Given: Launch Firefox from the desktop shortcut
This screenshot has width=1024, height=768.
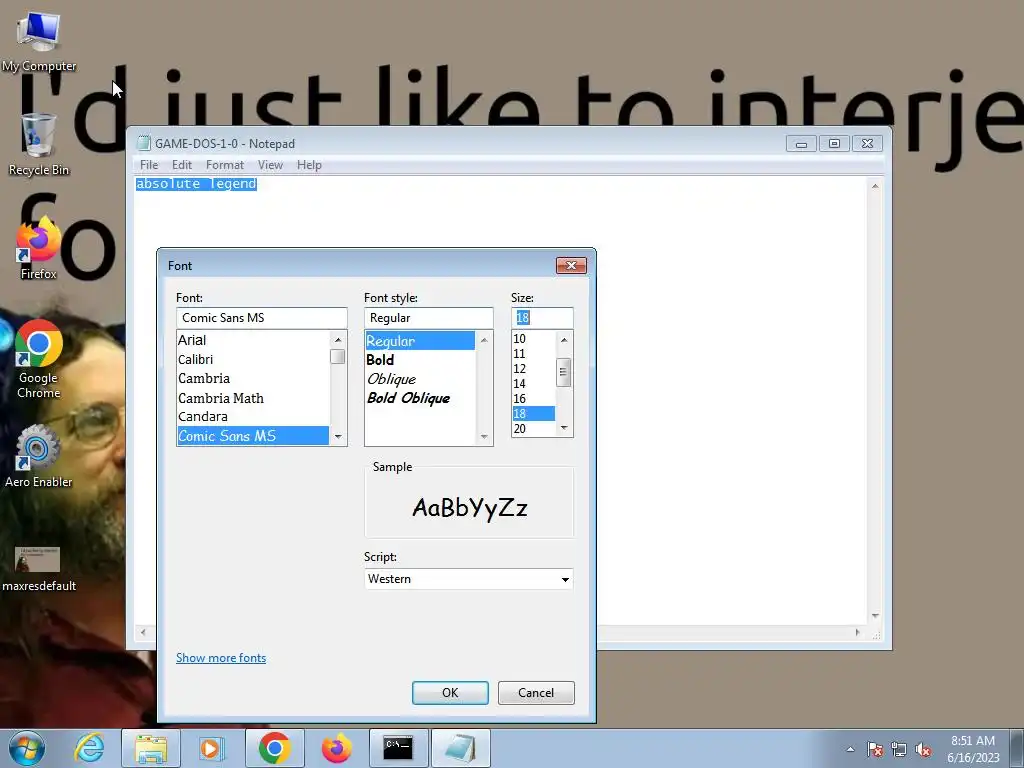Looking at the screenshot, I should 39,249.
